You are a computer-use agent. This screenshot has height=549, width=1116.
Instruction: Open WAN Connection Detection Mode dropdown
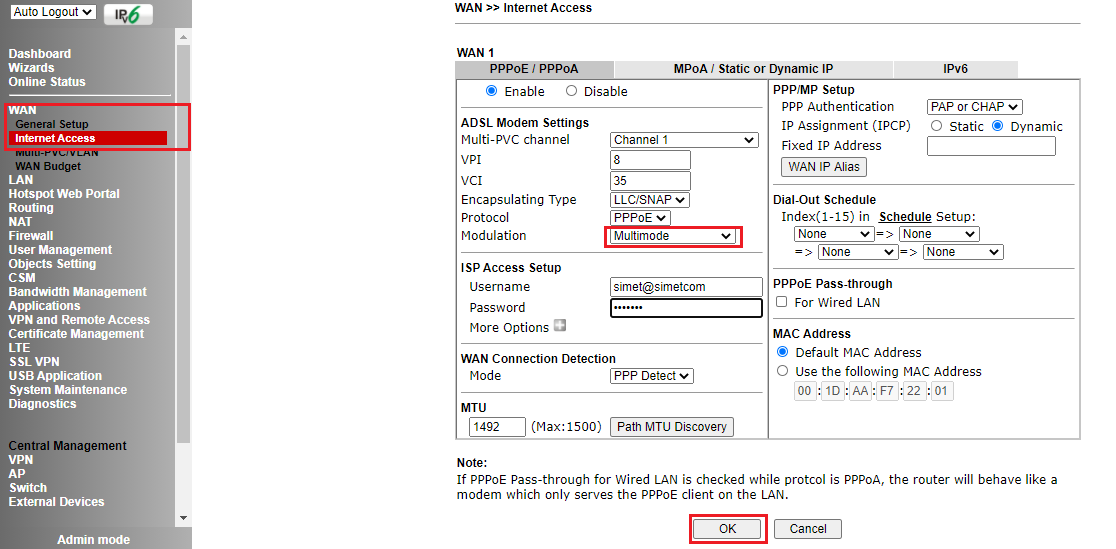(652, 376)
